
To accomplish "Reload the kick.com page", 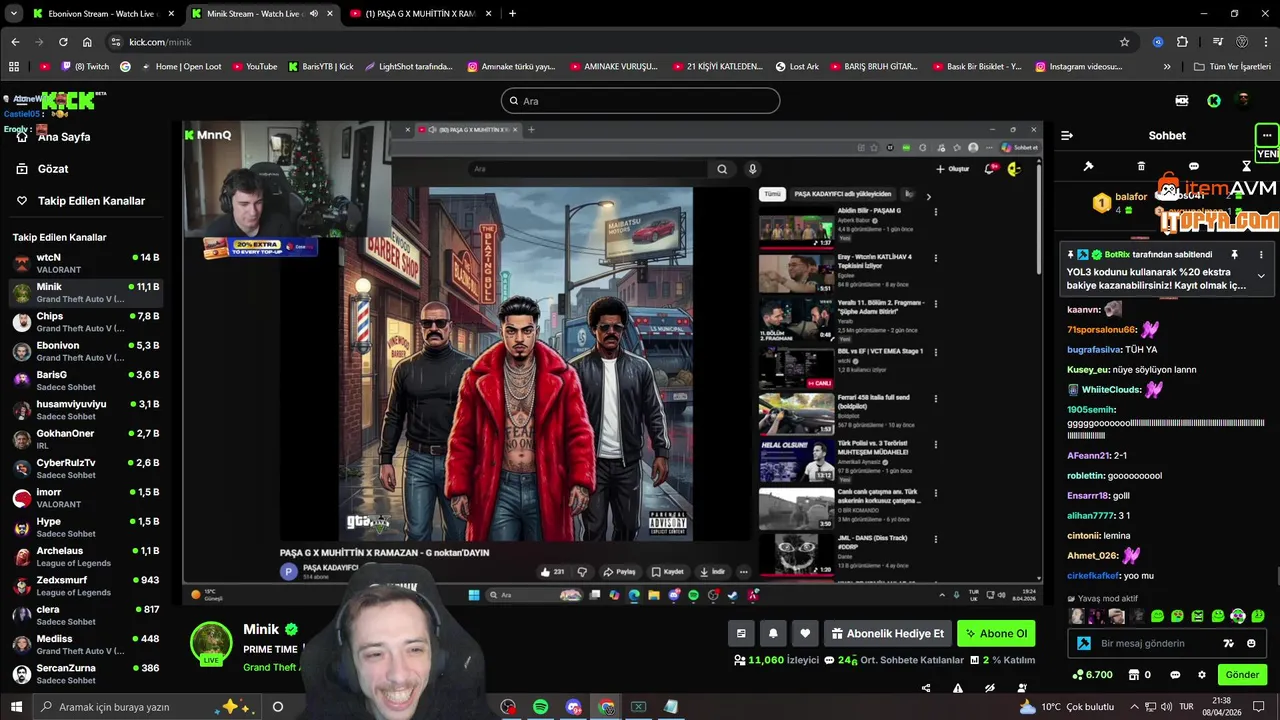I will [63, 42].
